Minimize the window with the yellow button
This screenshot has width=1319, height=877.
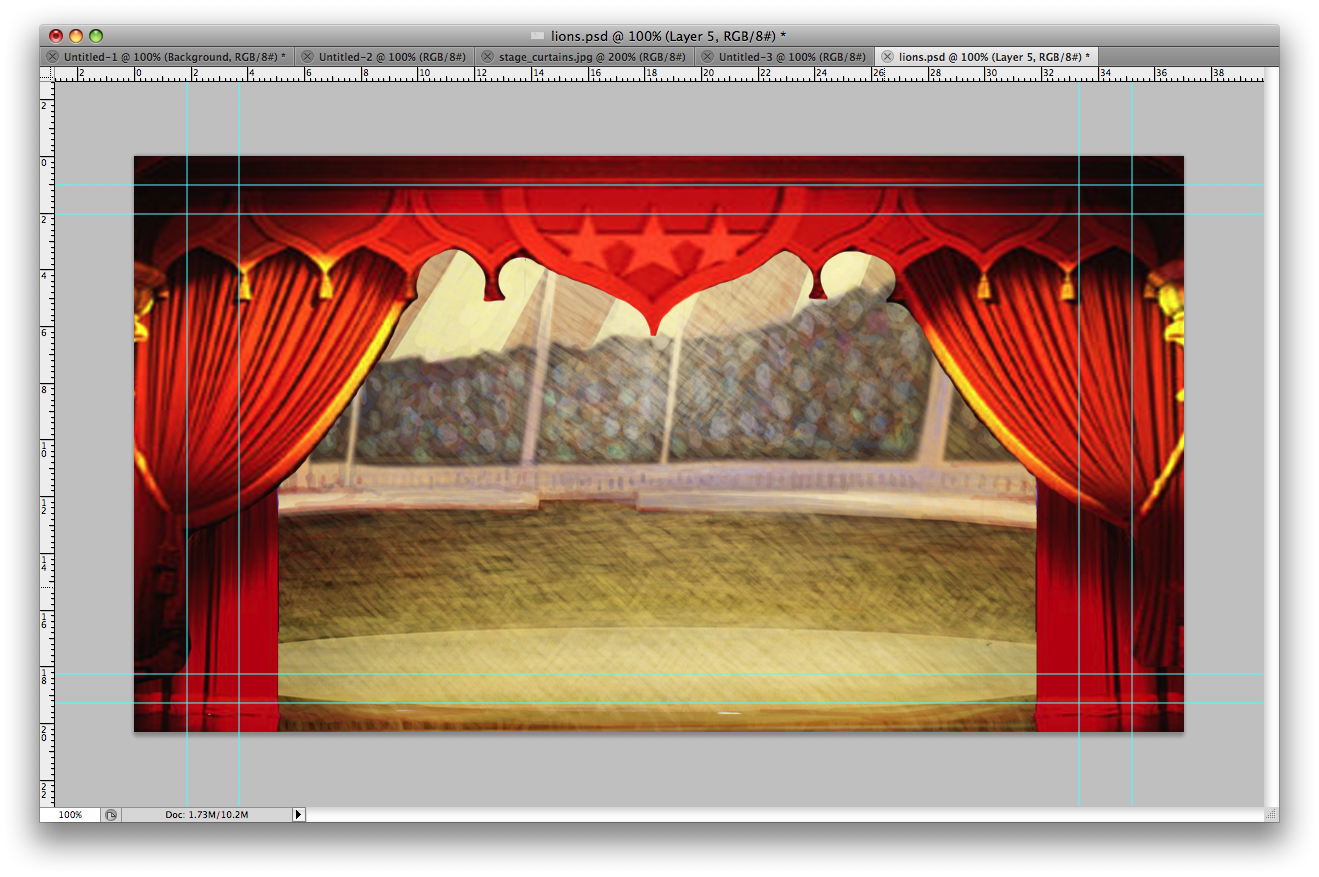pyautogui.click(x=74, y=34)
